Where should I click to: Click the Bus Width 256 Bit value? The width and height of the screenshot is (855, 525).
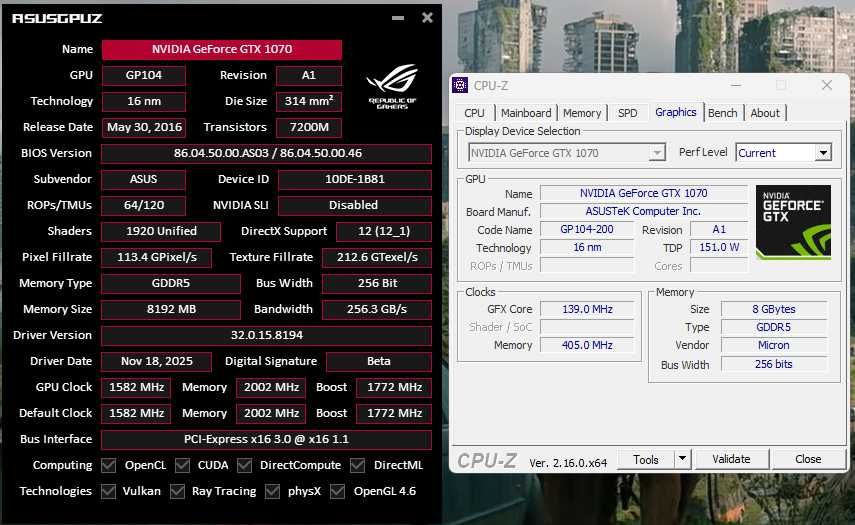pyautogui.click(x=377, y=283)
